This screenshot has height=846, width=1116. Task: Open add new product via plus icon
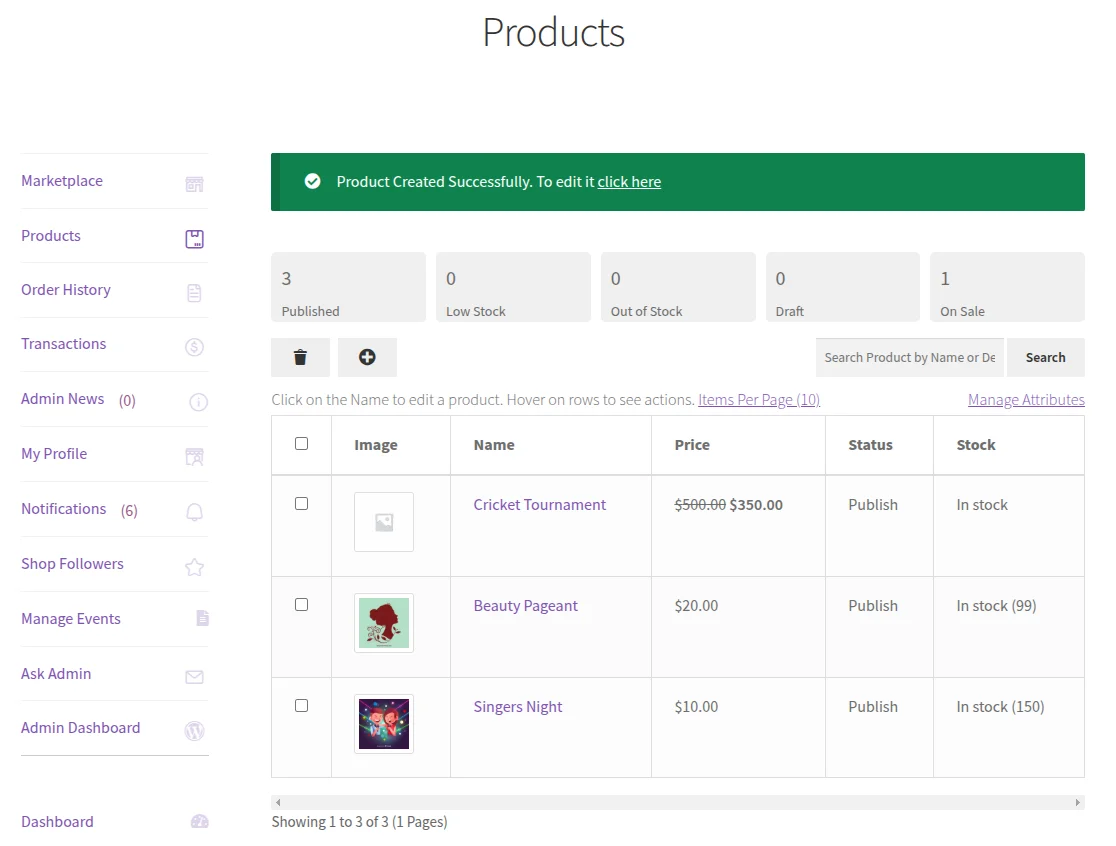[366, 357]
